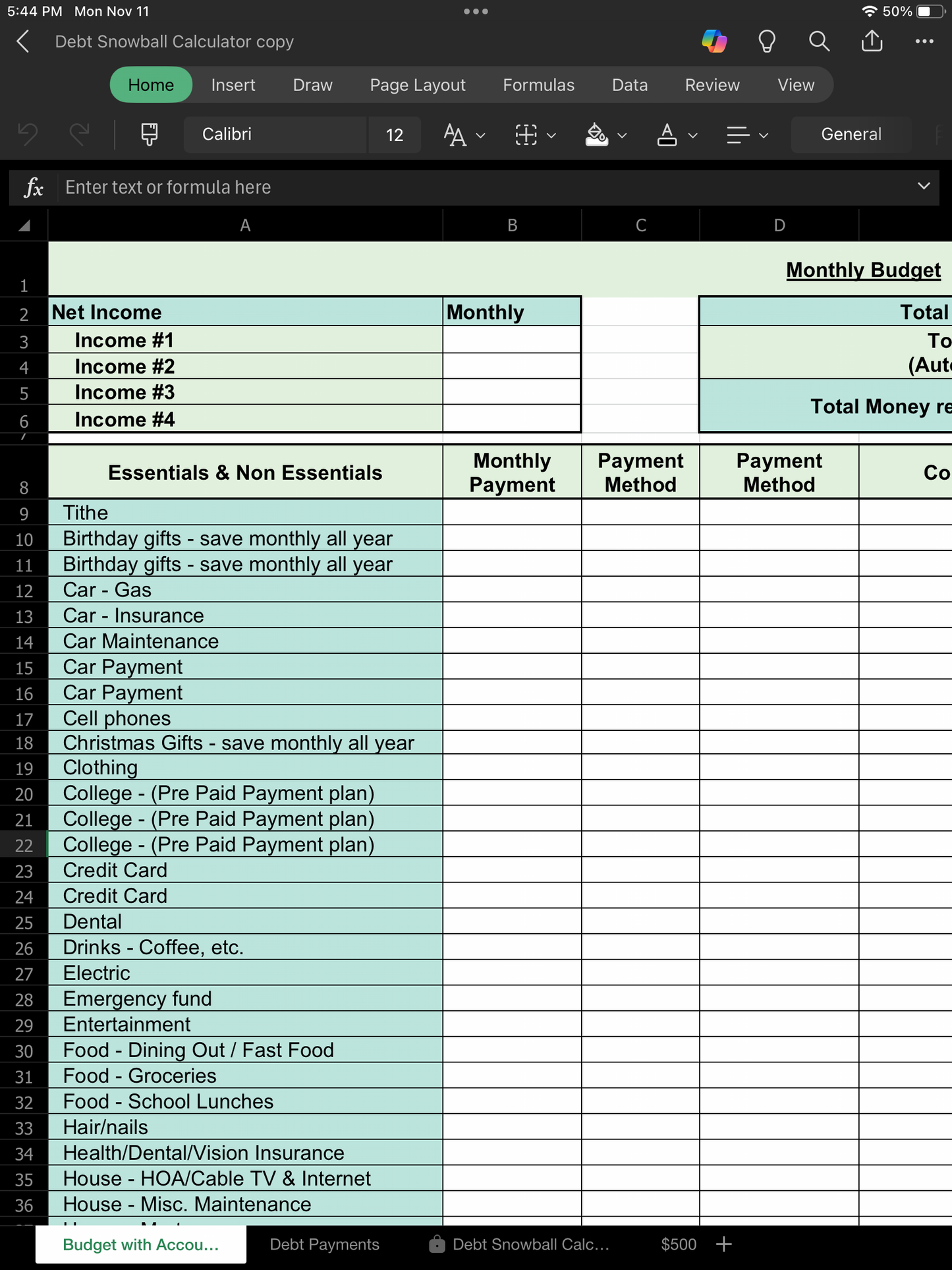Open the Calibri font name dropdown
Image resolution: width=952 pixels, height=1270 pixels.
tap(275, 134)
